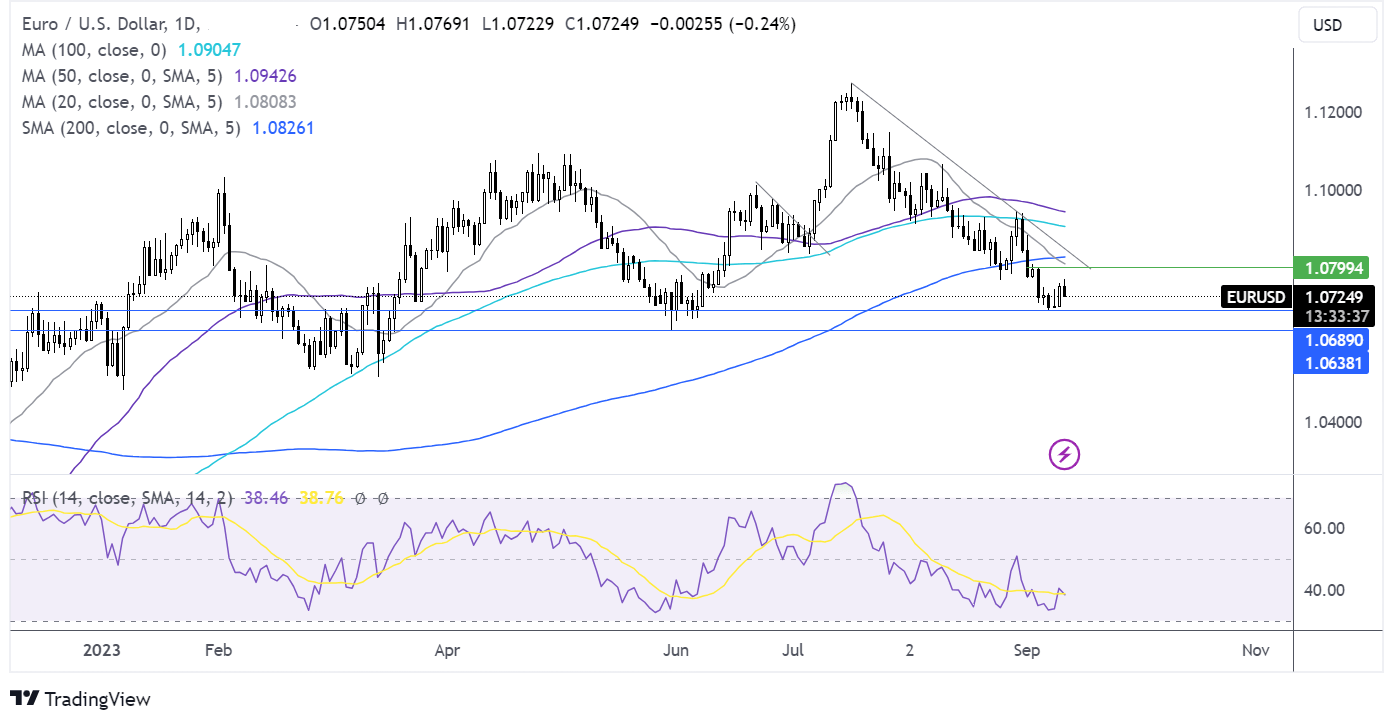The image size is (1398, 721).
Task: Click the EURUSD symbol price label
Action: [1254, 296]
